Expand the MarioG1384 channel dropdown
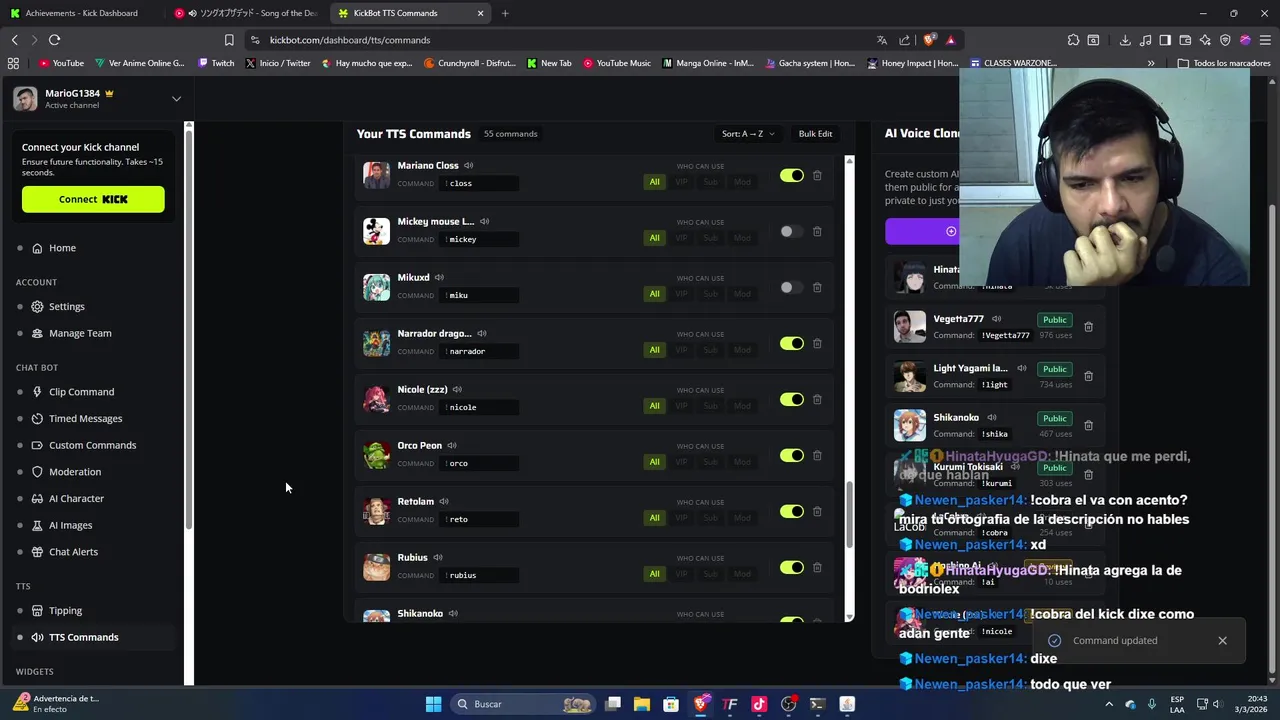1280x720 pixels. click(176, 99)
